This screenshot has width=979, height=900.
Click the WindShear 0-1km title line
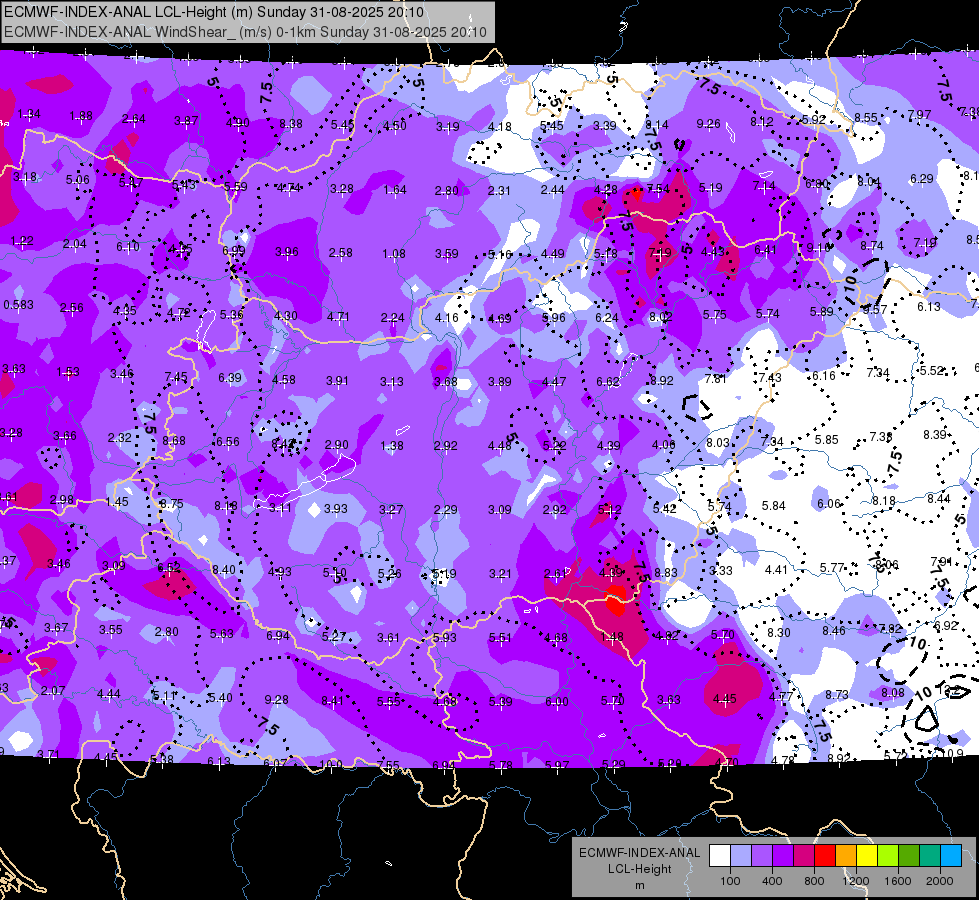point(245,32)
